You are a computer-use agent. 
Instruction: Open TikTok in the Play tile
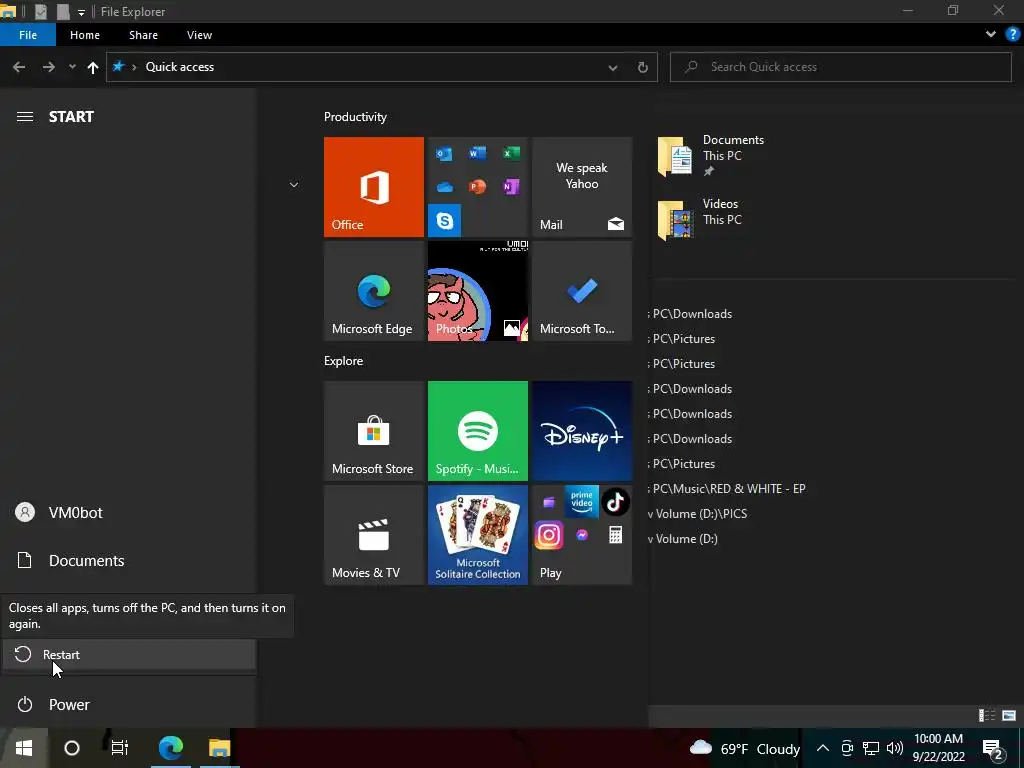point(615,502)
